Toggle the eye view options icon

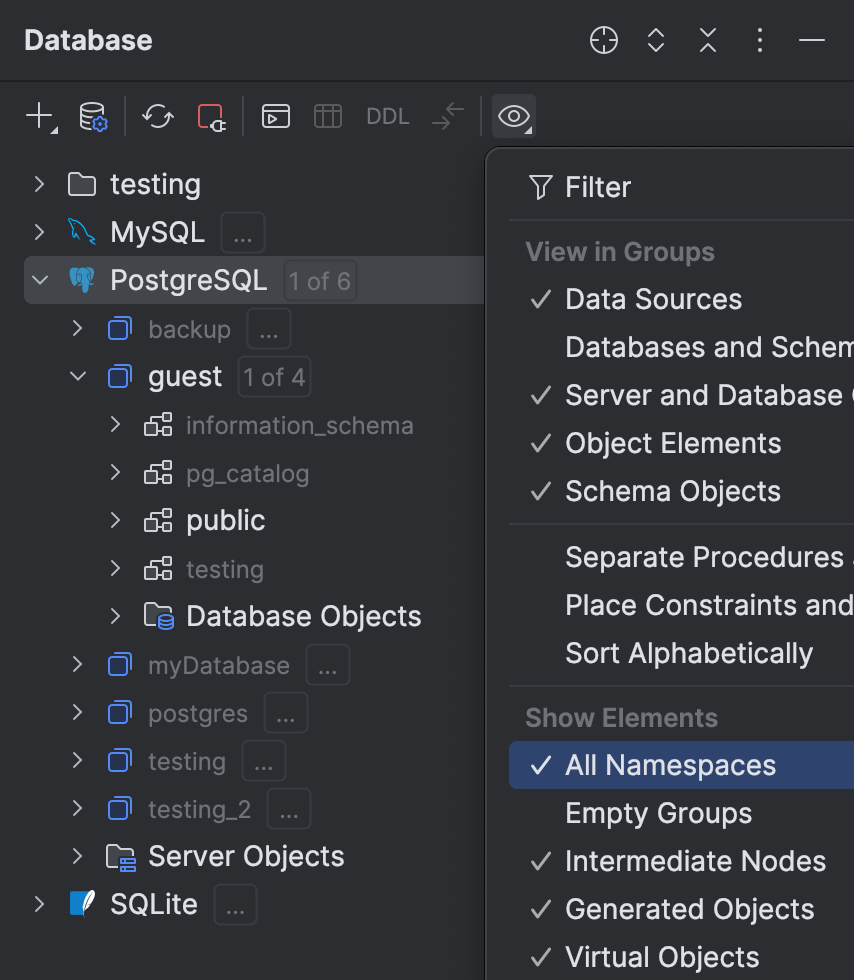tap(513, 116)
